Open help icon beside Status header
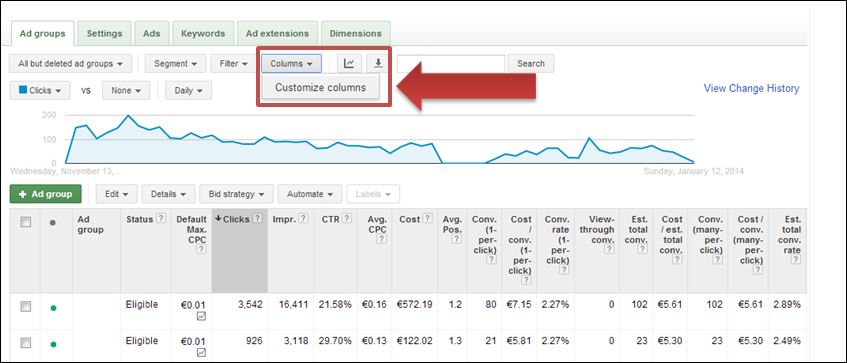847x363 pixels. [x=161, y=219]
